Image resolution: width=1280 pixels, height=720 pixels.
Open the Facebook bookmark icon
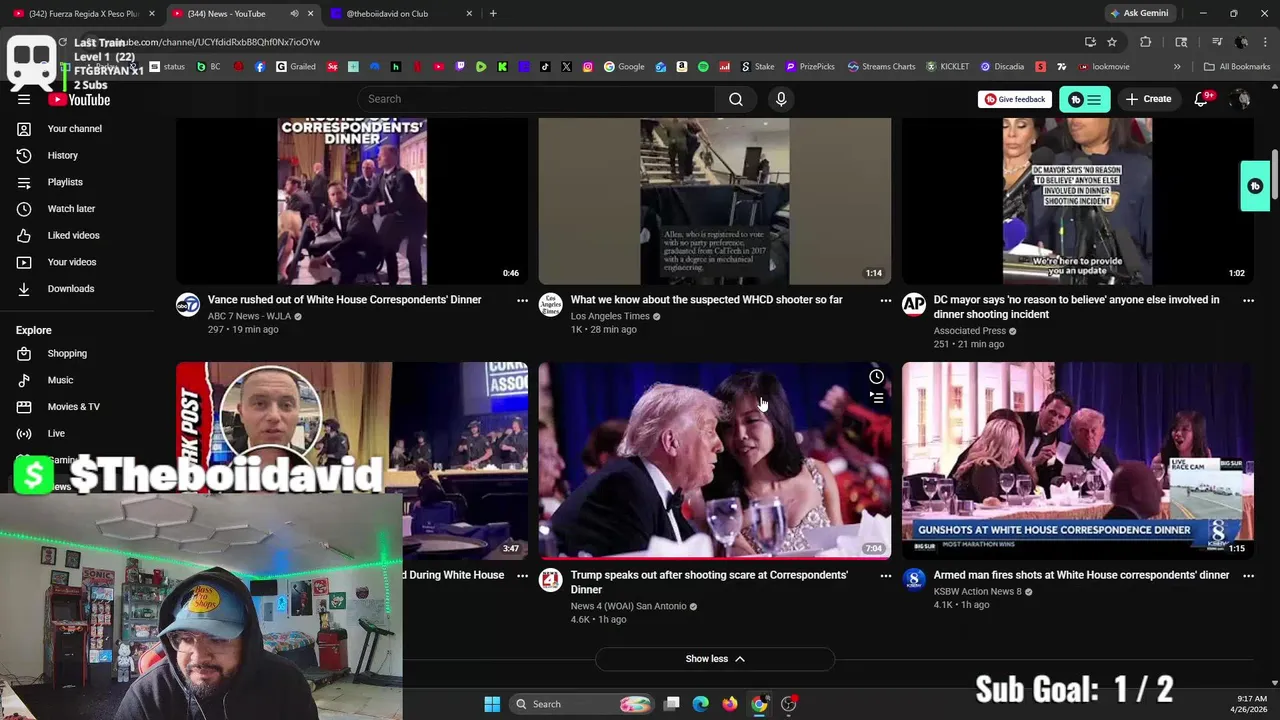260,67
